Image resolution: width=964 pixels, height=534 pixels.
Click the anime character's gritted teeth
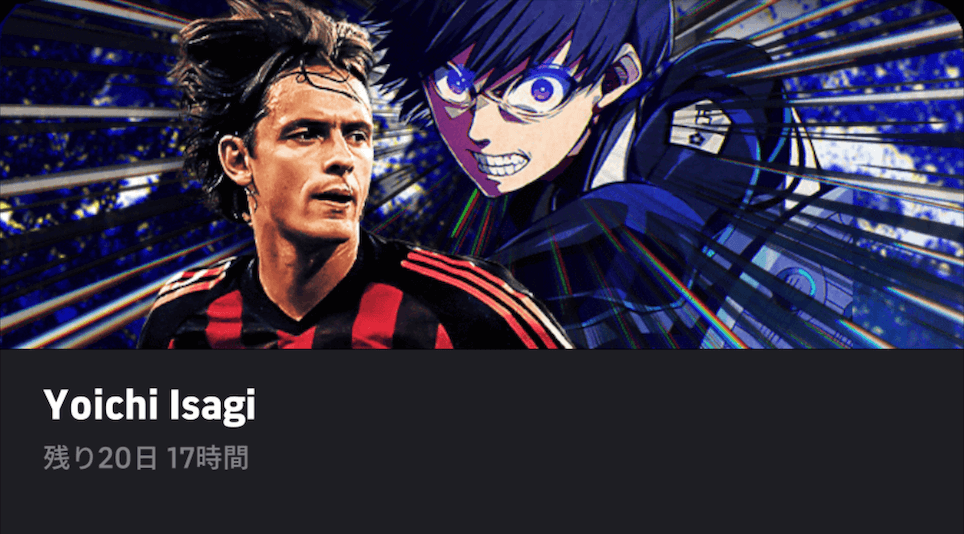click(502, 165)
